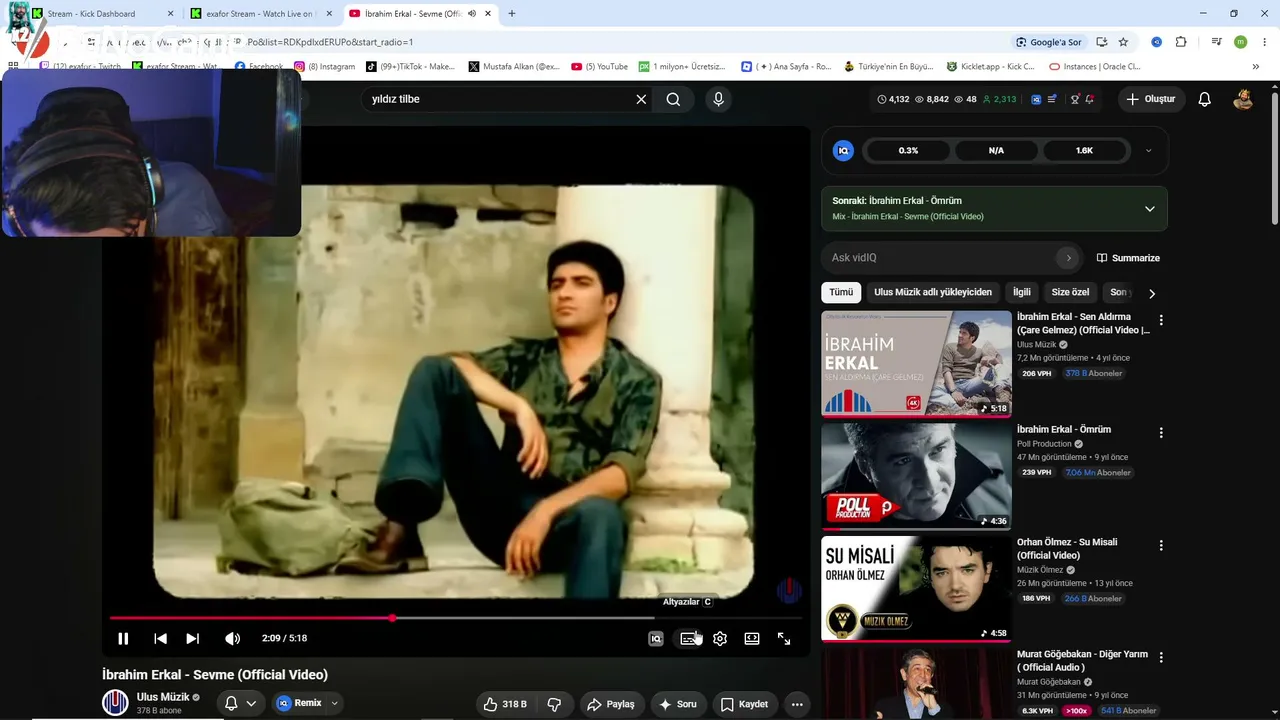The height and width of the screenshot is (720, 1280).
Task: Click the vidIQ Remix button
Action: 299,703
